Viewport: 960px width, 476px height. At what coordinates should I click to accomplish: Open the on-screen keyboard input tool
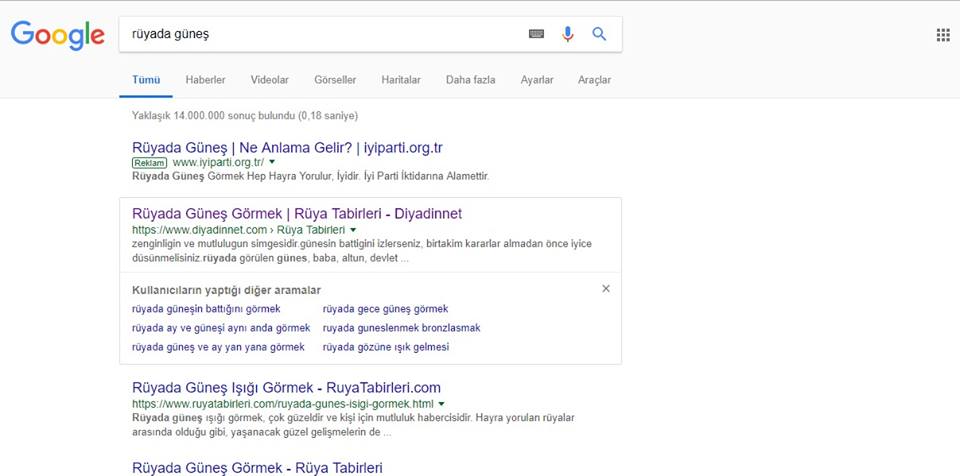(x=537, y=34)
